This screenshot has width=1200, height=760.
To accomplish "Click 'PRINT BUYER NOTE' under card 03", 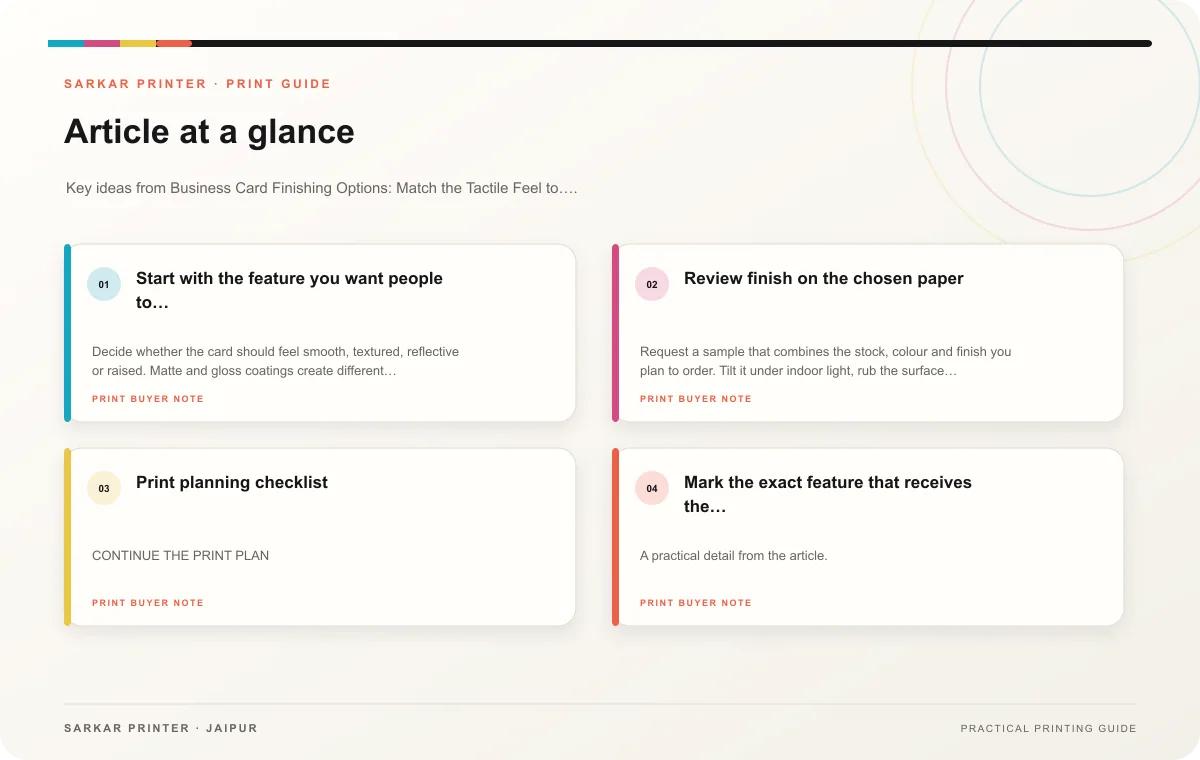I will pos(148,603).
